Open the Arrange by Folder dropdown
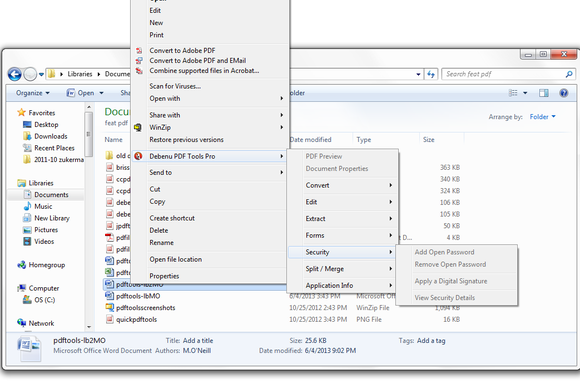Screen dimensions: 580x388 (x=543, y=117)
